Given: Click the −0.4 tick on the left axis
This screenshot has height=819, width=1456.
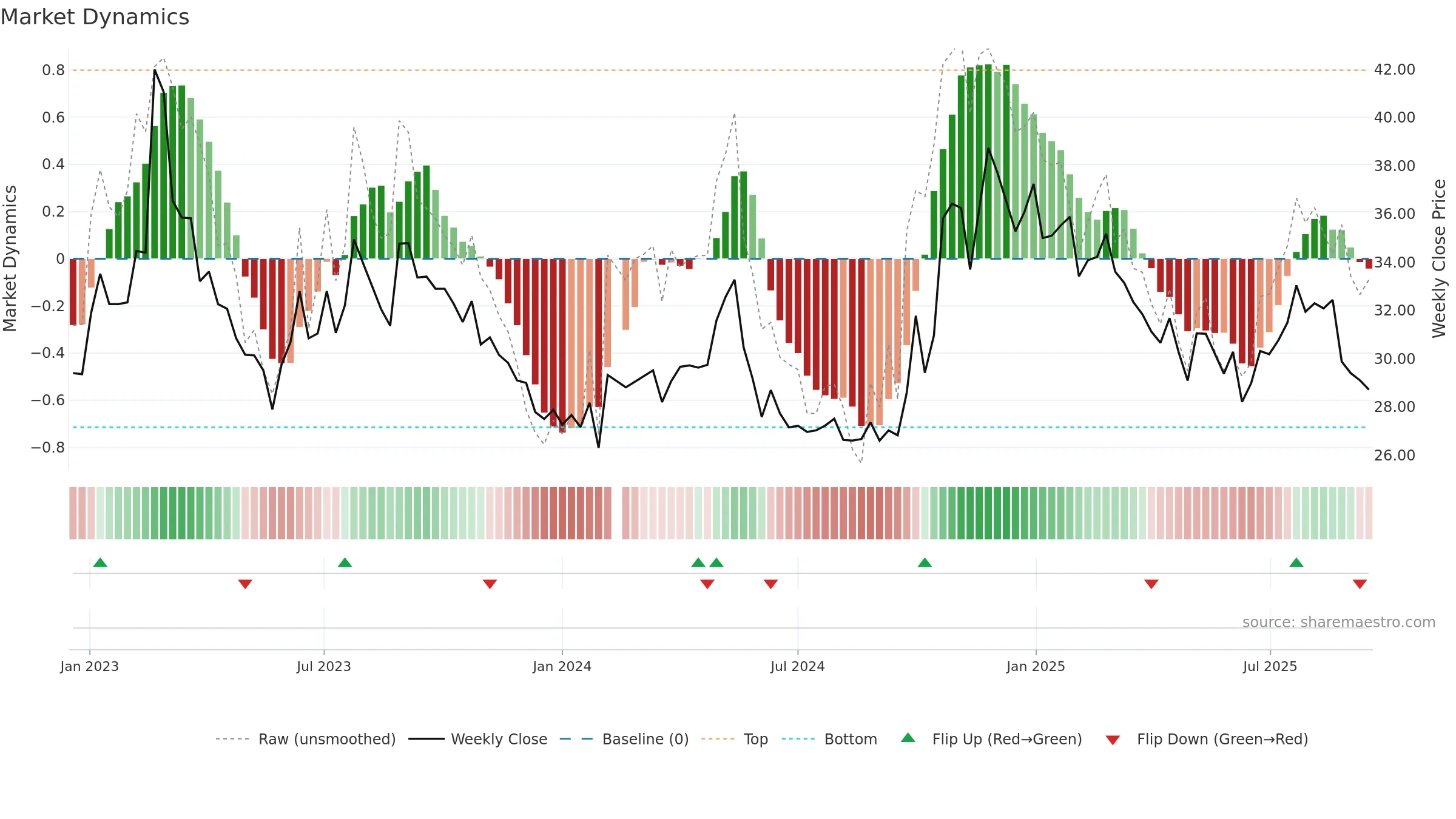Looking at the screenshot, I should 48,353.
